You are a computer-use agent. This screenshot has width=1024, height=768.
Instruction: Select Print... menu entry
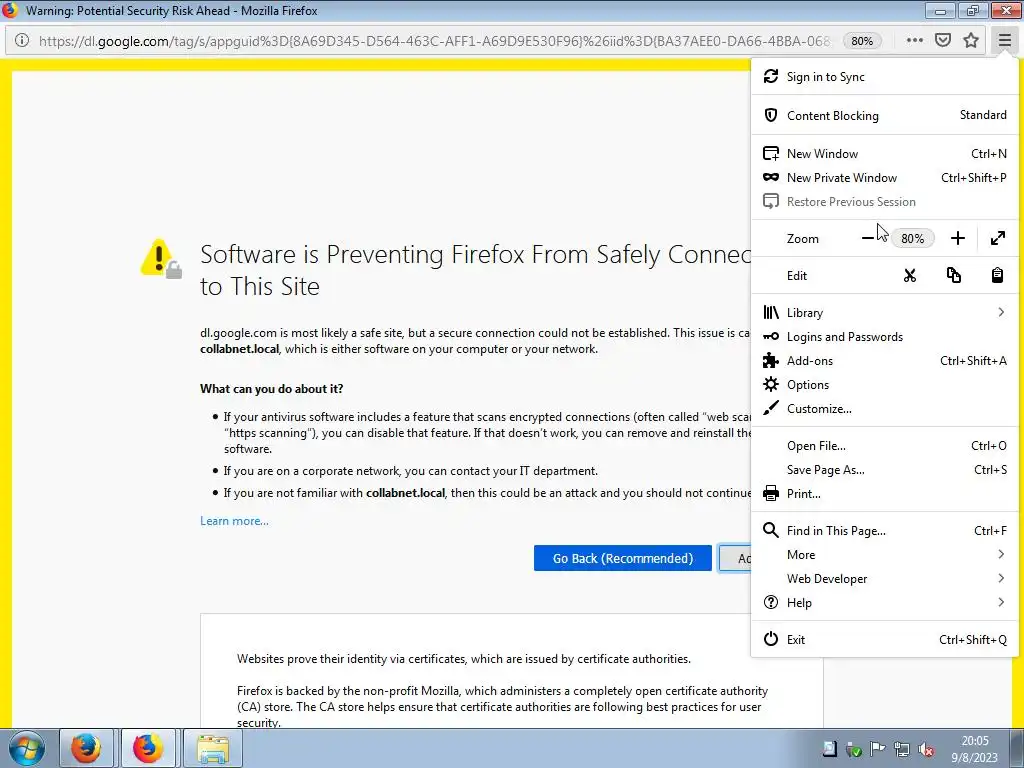[x=885, y=494]
